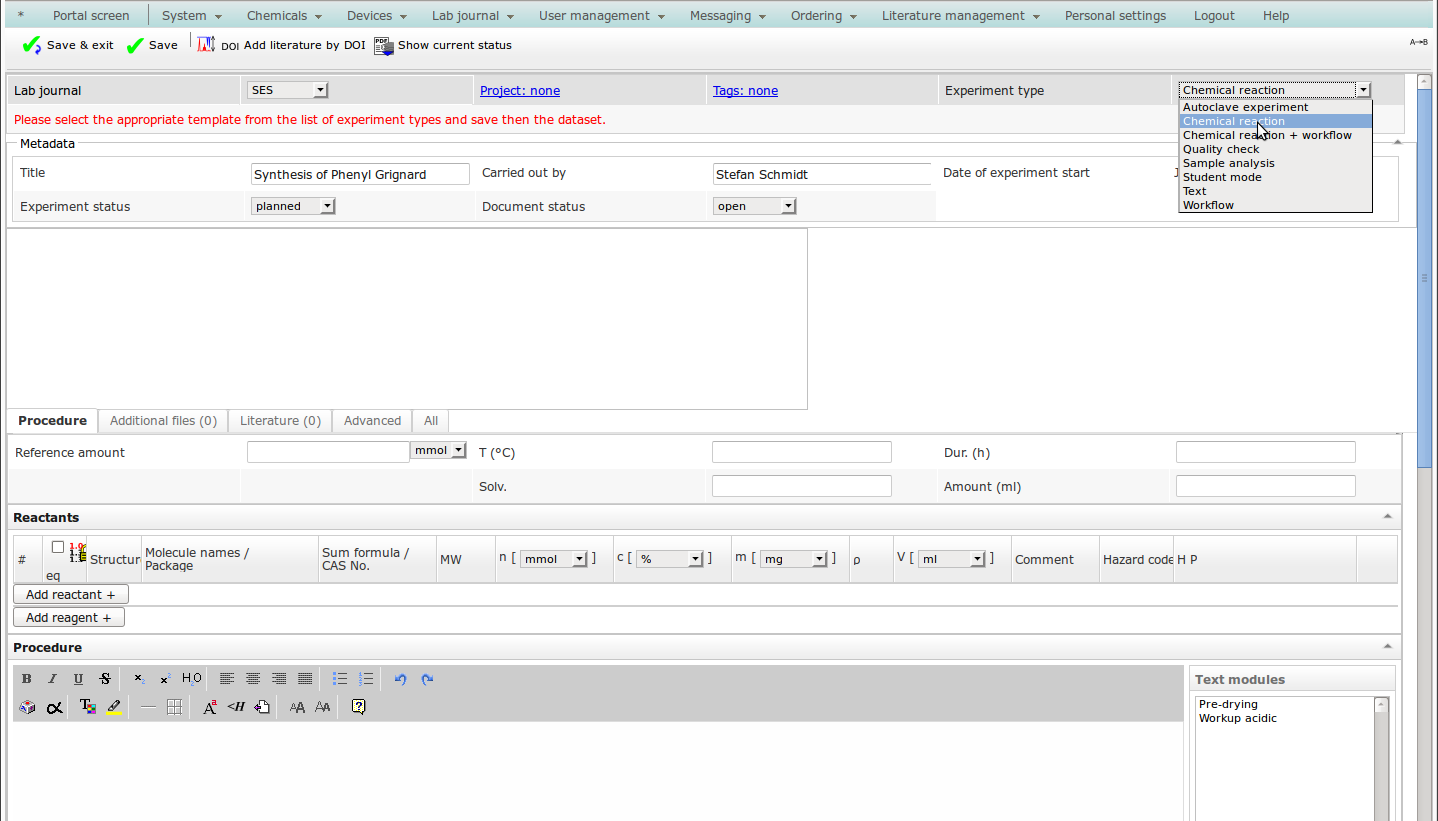Click into the Title input field
Image resolution: width=1438 pixels, height=821 pixels.
click(360, 174)
